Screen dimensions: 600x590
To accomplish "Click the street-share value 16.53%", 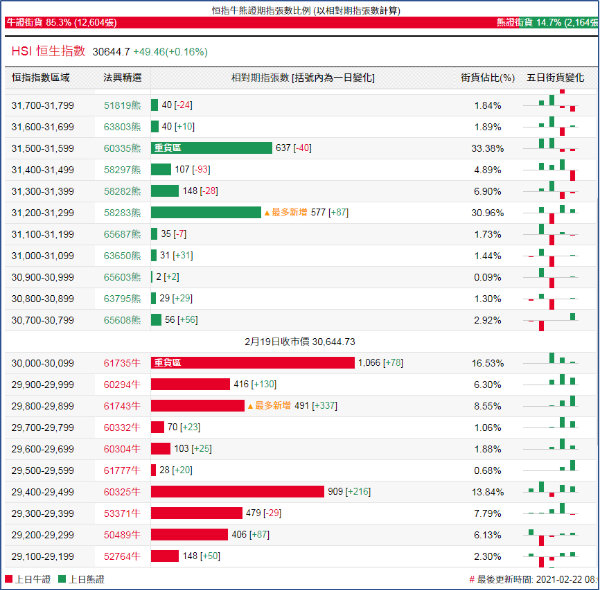I will coord(488,363).
